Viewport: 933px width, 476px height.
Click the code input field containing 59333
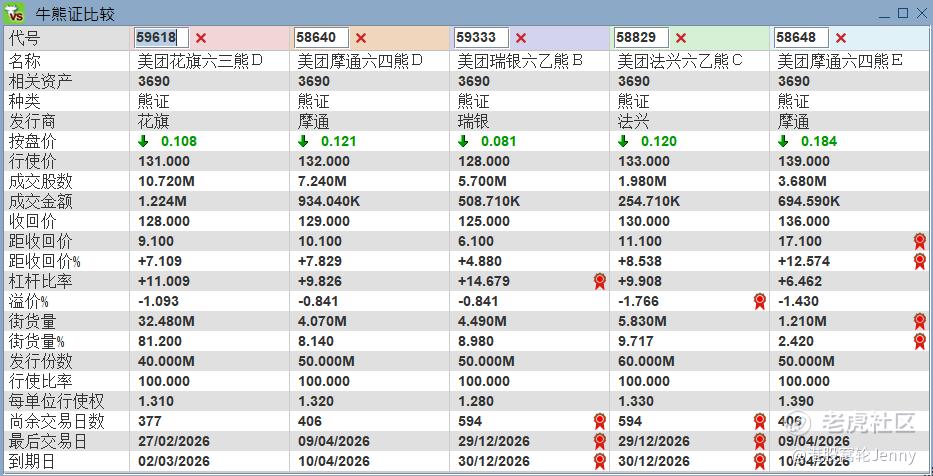481,37
